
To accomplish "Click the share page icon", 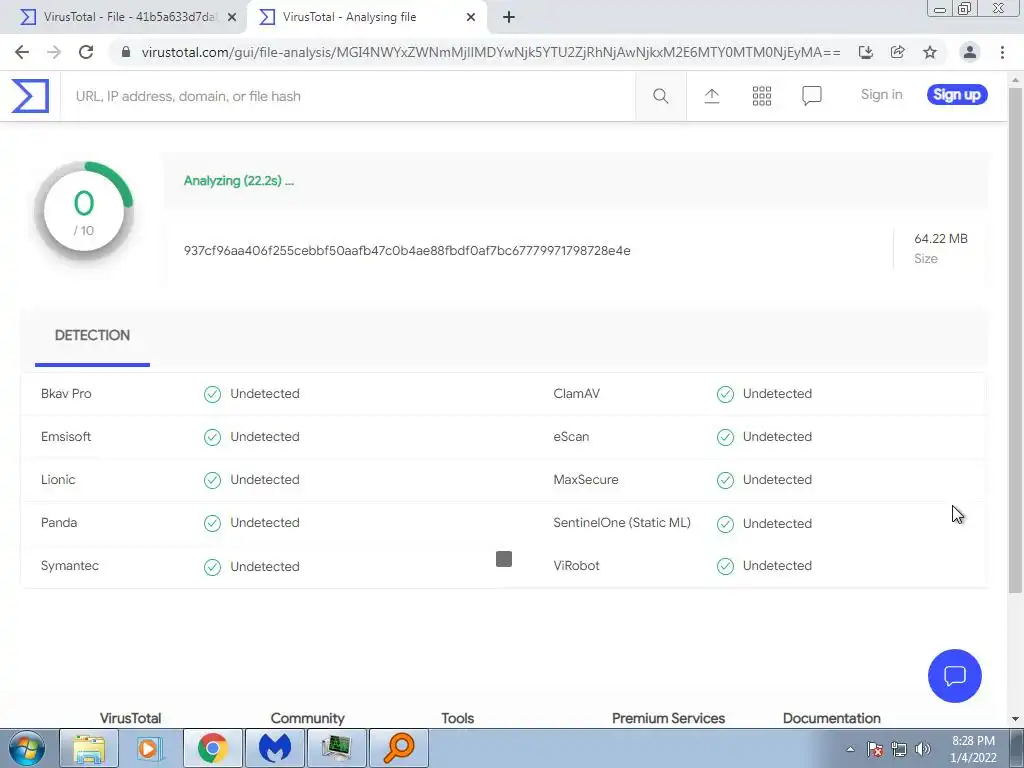I will coord(897,52).
